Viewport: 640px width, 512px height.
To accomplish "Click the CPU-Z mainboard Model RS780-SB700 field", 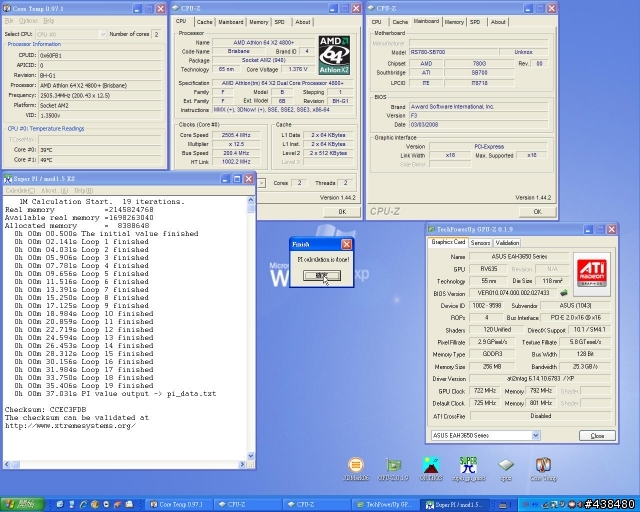I will (453, 52).
